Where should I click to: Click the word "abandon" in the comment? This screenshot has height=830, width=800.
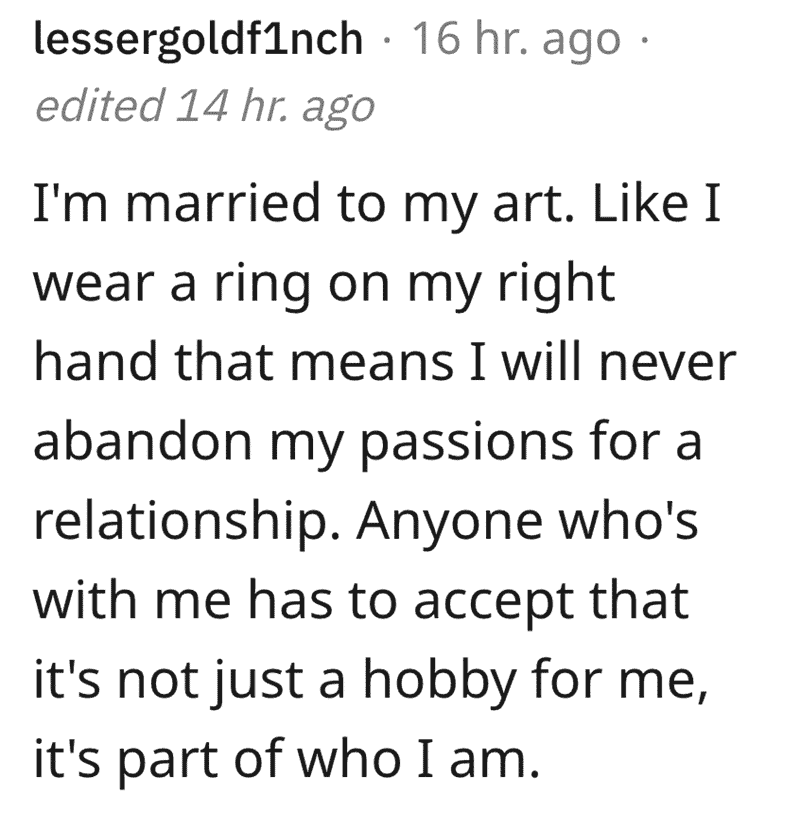pyautogui.click(x=142, y=441)
